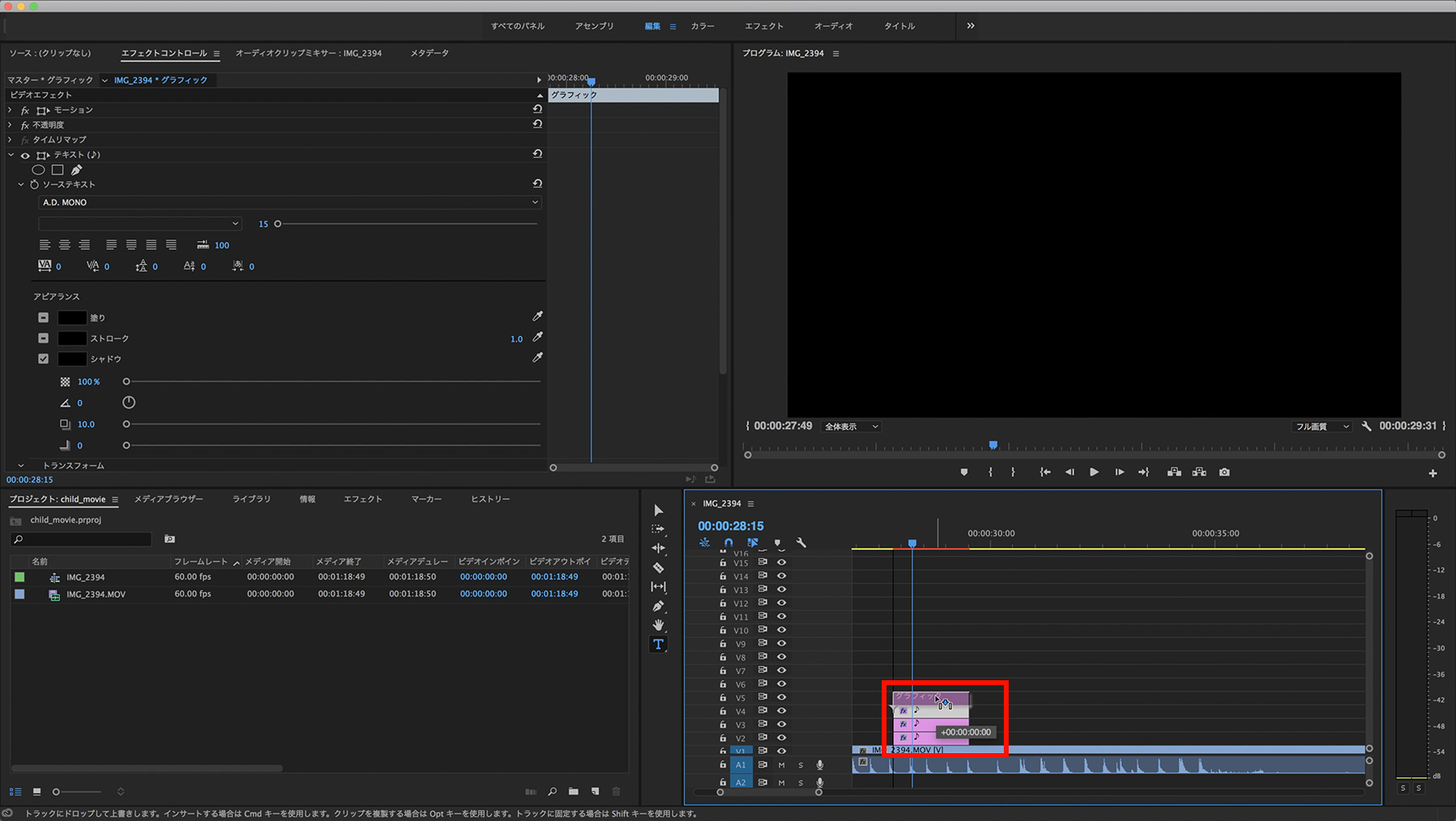Click the ellipse mask shape icon

(x=38, y=170)
